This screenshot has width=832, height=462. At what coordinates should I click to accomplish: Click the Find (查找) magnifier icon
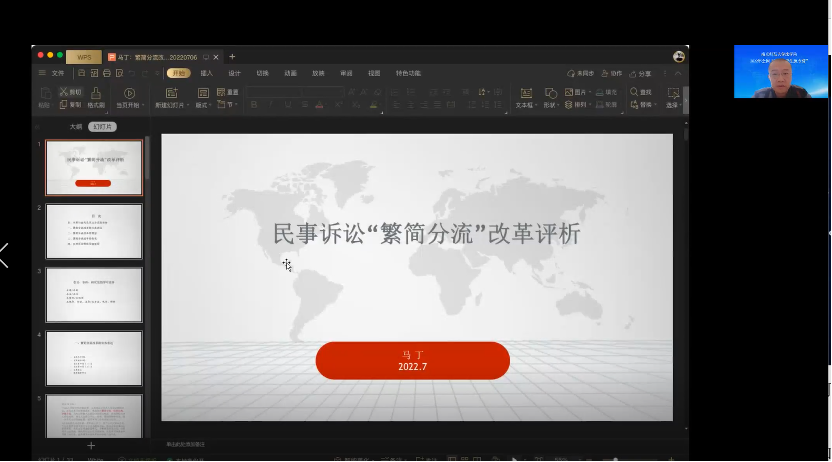point(645,92)
